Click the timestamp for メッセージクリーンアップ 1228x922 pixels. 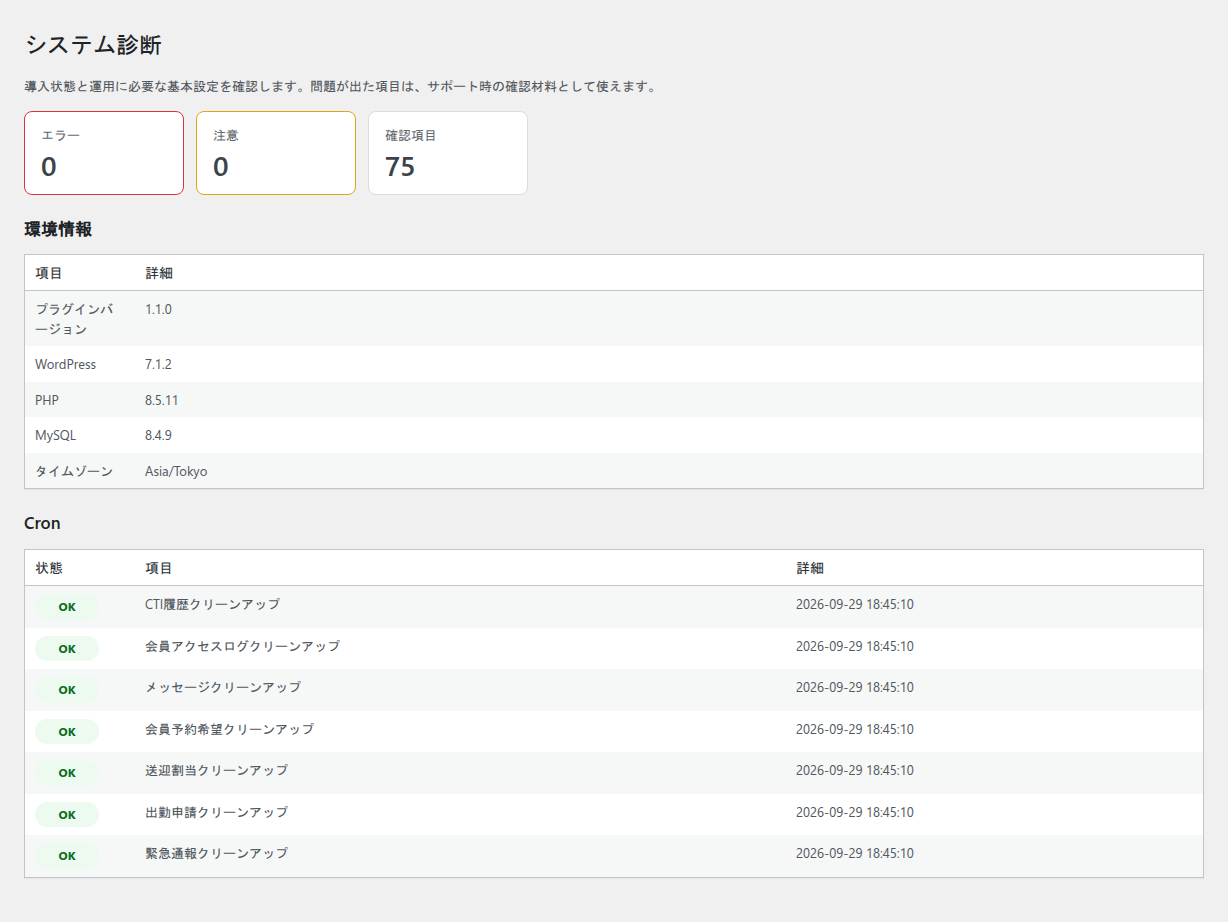tap(855, 688)
